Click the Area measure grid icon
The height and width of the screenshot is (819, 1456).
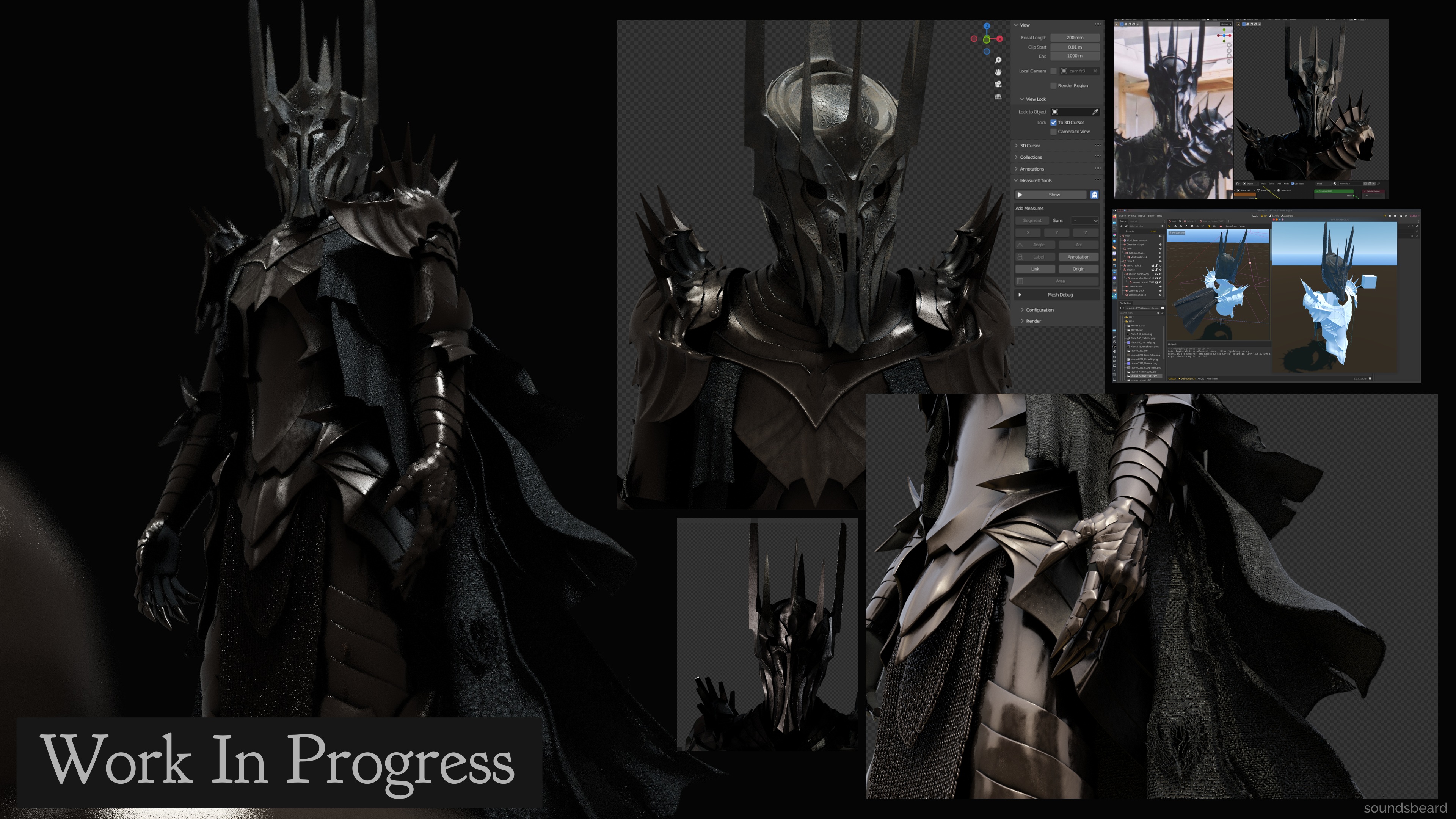point(1020,281)
